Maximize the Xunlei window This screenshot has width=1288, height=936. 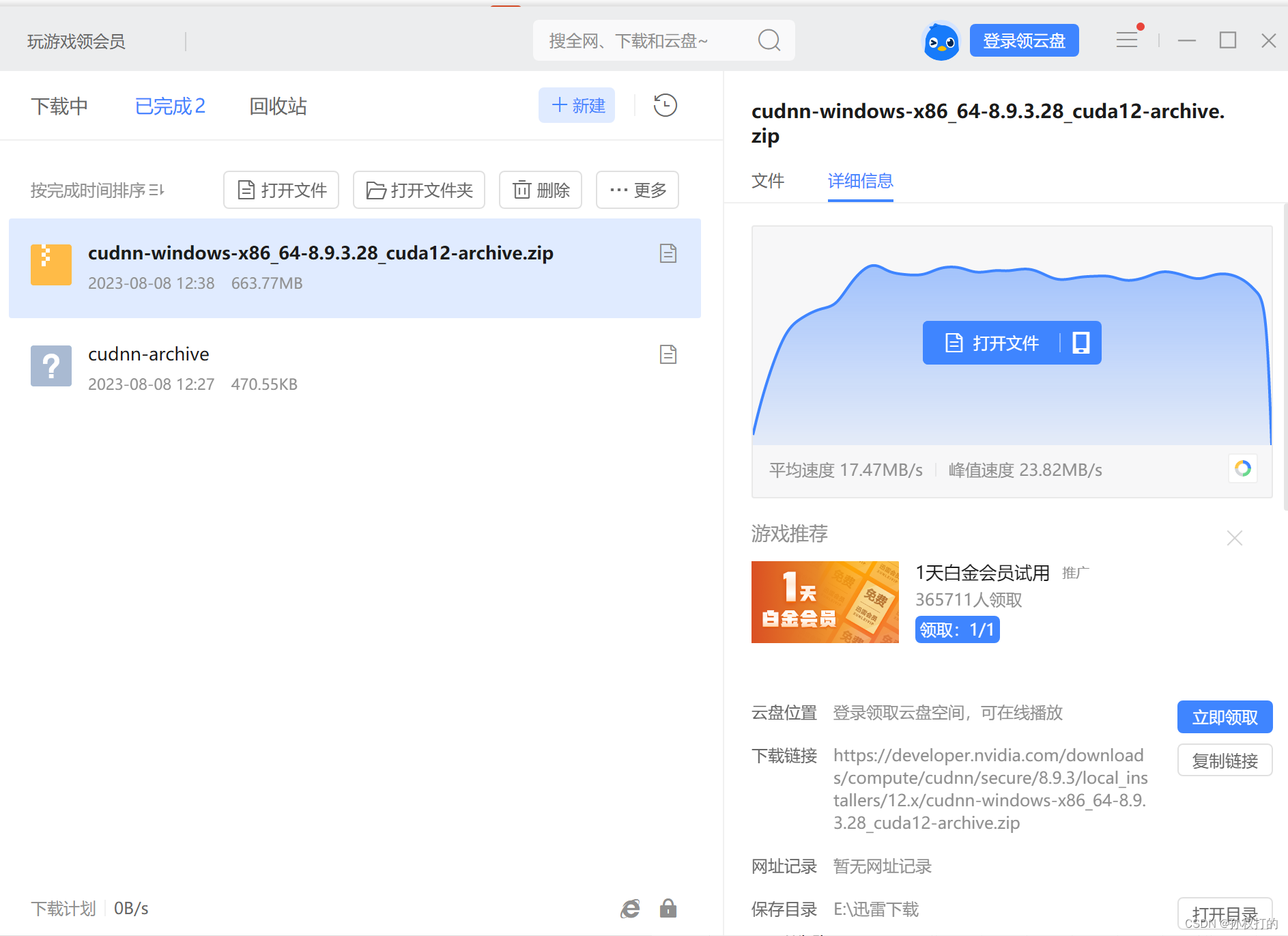click(x=1228, y=40)
